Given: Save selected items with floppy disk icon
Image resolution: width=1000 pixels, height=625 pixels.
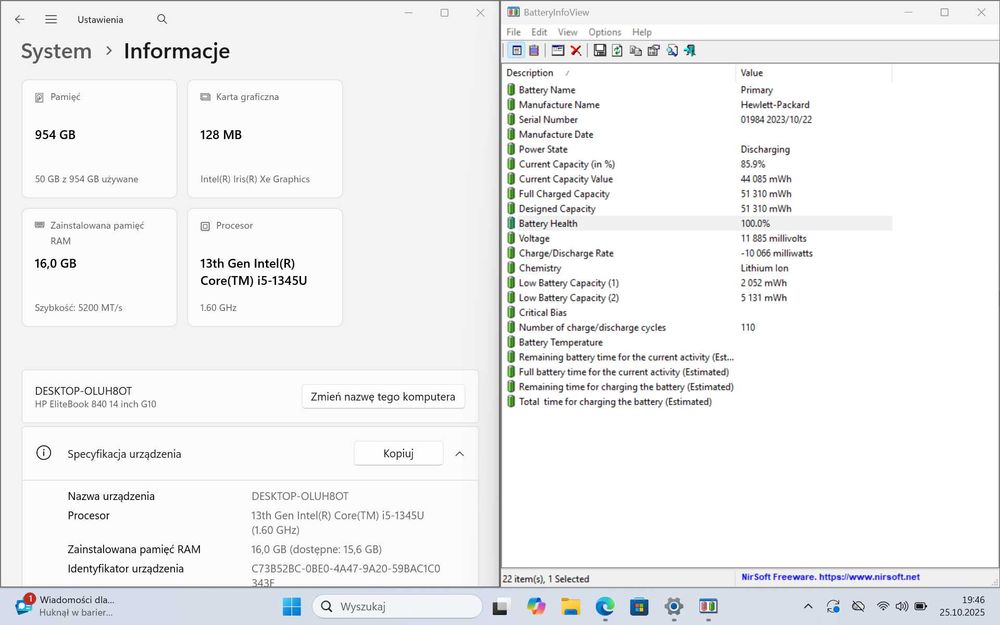Looking at the screenshot, I should pos(599,50).
